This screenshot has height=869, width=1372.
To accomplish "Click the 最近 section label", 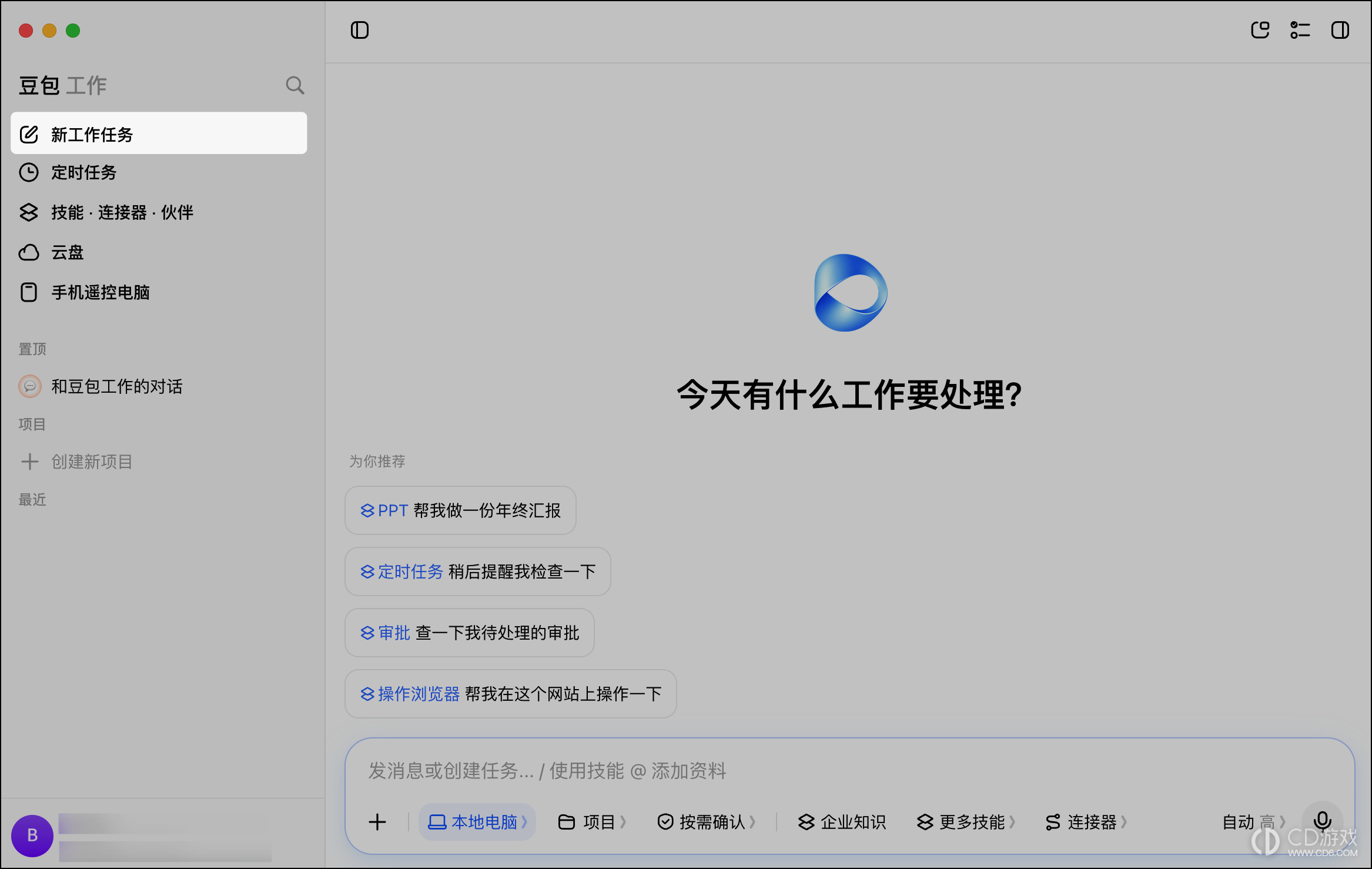I will click(x=32, y=500).
